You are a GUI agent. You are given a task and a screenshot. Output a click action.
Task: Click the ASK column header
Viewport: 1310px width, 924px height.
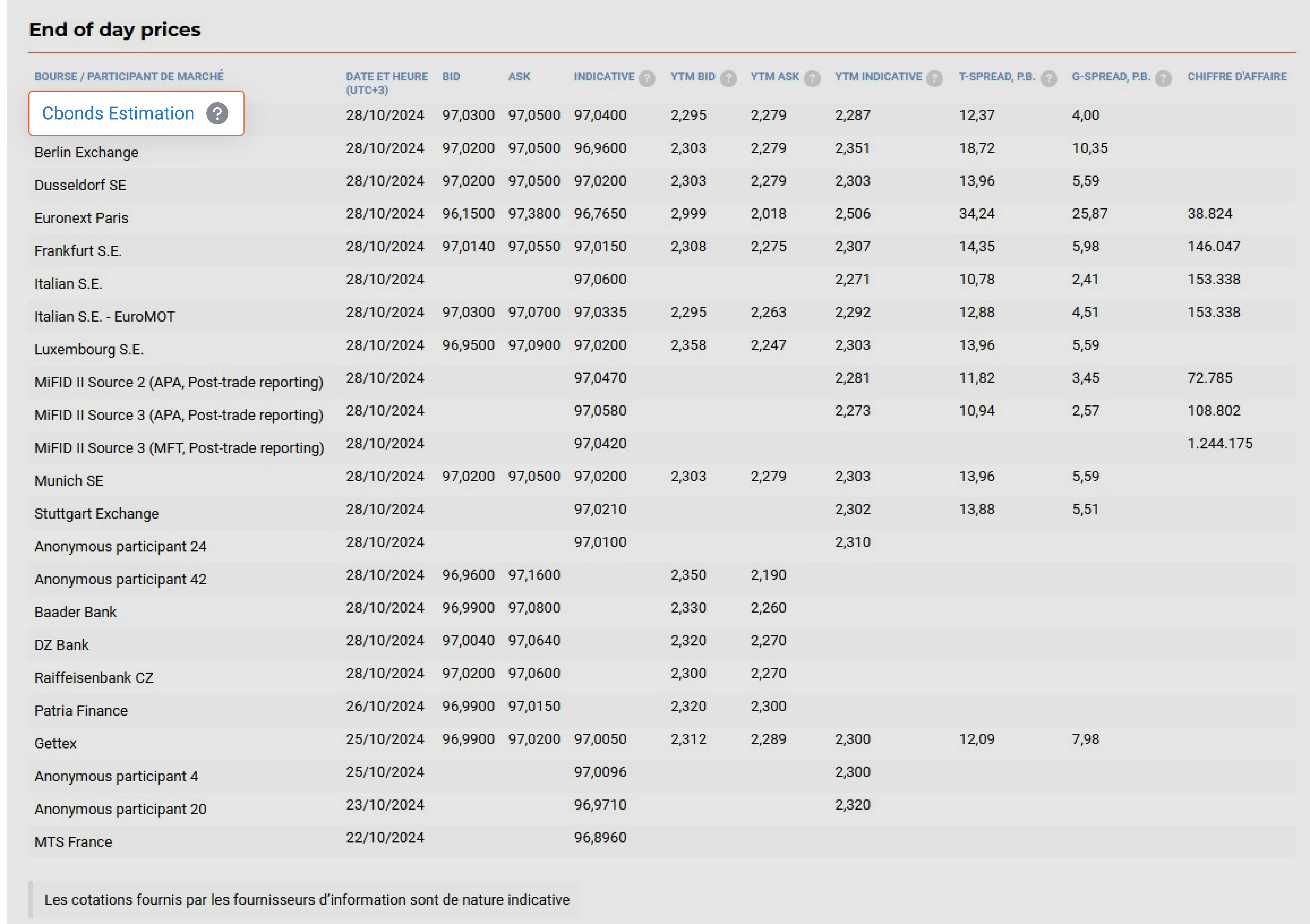519,76
